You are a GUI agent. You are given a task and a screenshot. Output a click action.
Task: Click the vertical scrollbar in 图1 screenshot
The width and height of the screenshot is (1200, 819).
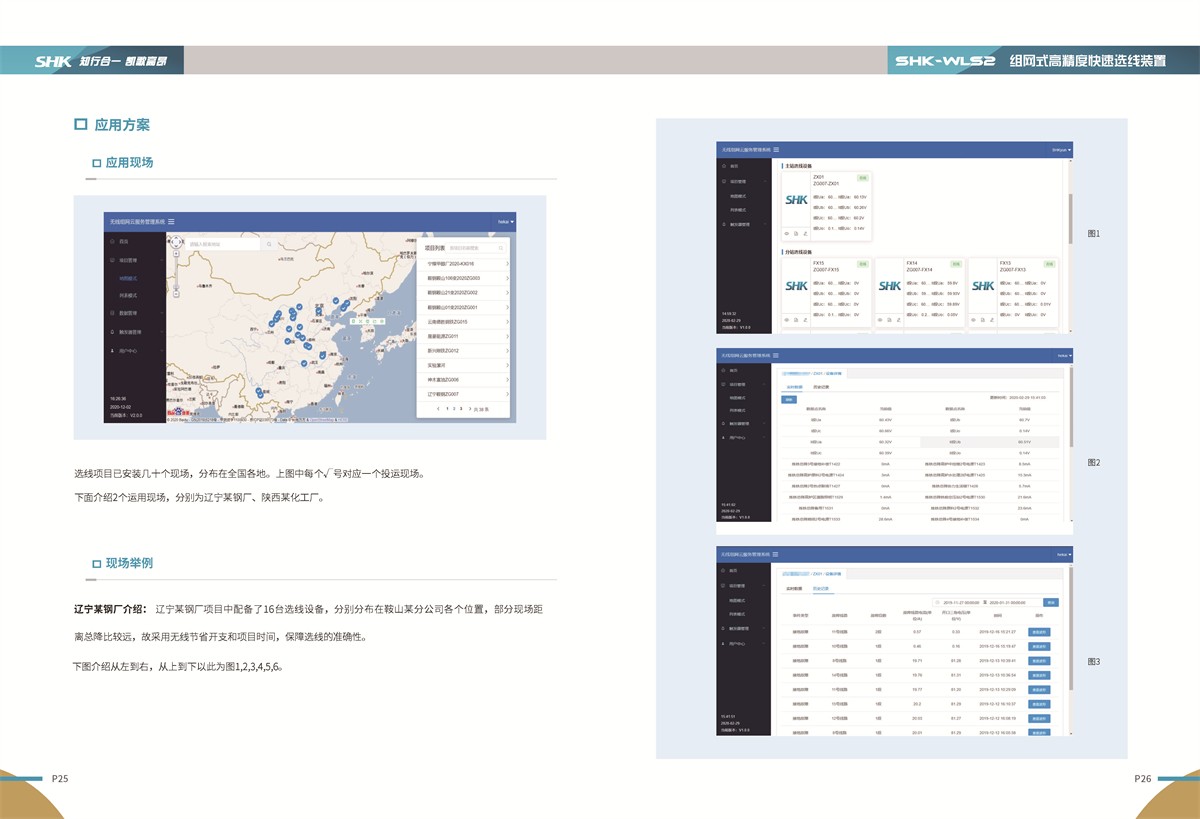click(x=1070, y=218)
